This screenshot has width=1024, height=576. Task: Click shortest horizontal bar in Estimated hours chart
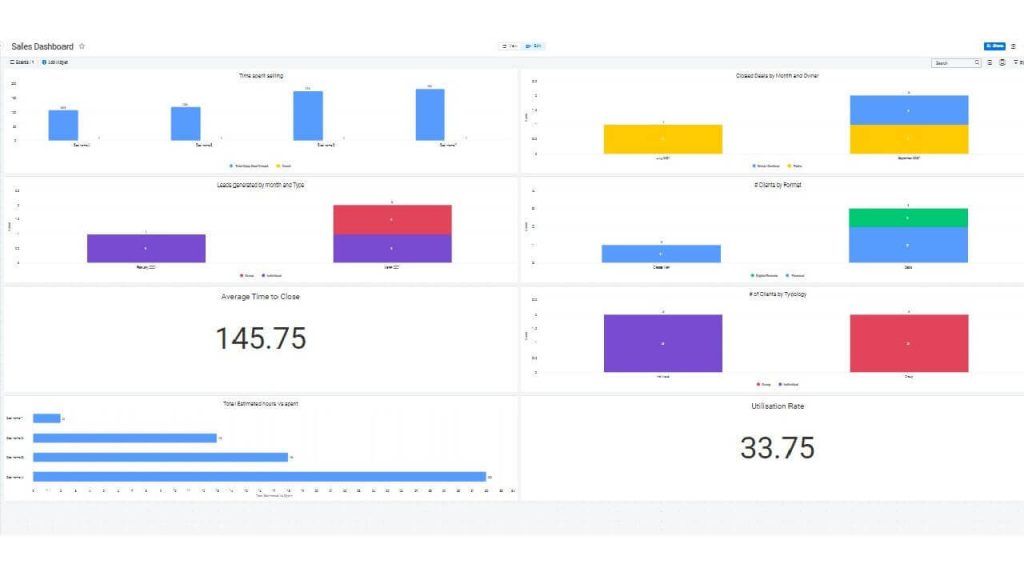pos(47,419)
